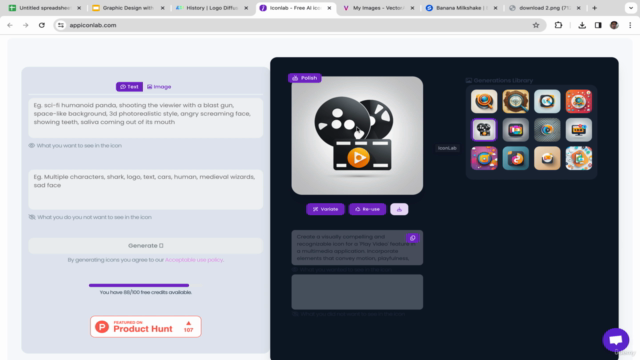The height and width of the screenshot is (360, 640).
Task: Open the Chrome profile avatar
Action: 614,25
